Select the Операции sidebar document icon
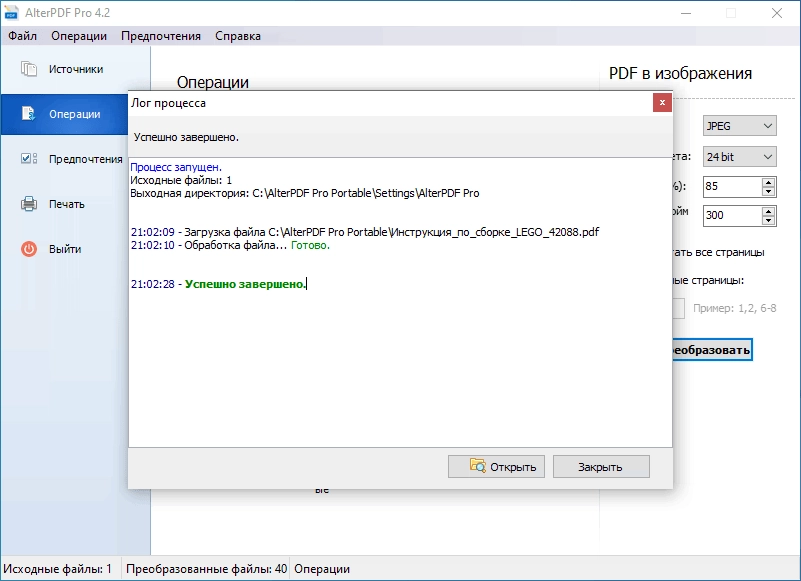Image resolution: width=801 pixels, height=581 pixels. (29, 113)
